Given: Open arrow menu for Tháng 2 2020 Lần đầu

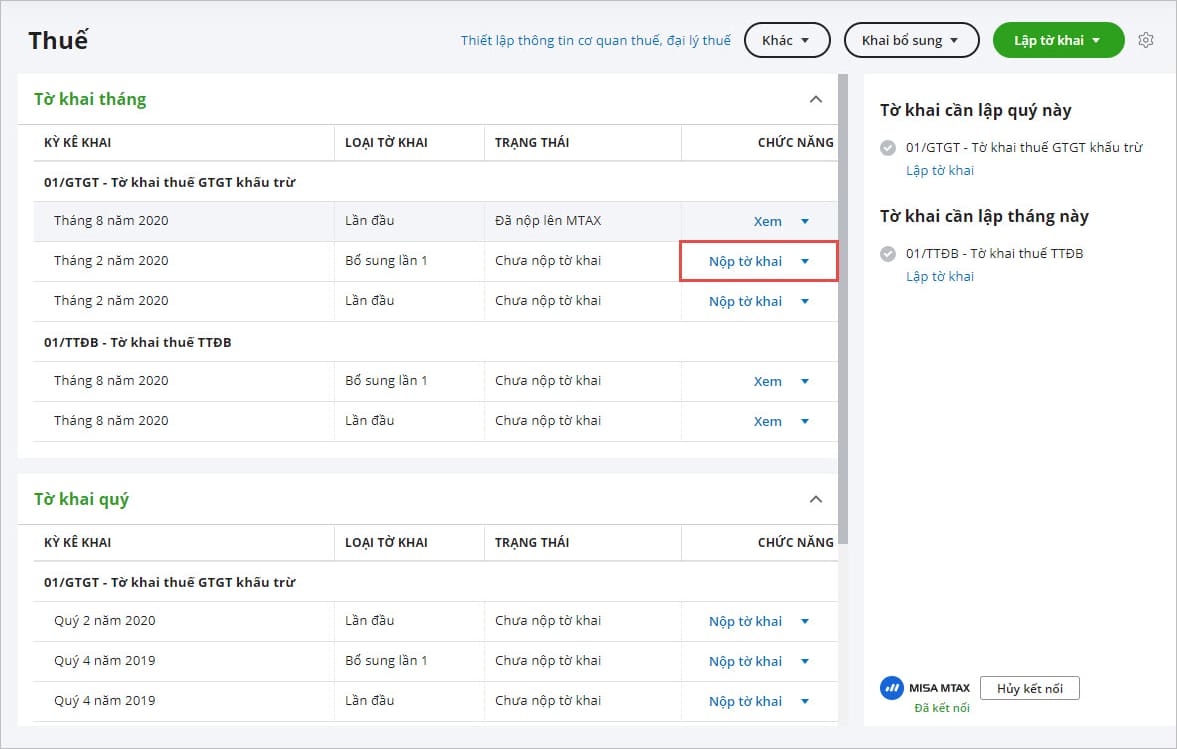Looking at the screenshot, I should 805,301.
